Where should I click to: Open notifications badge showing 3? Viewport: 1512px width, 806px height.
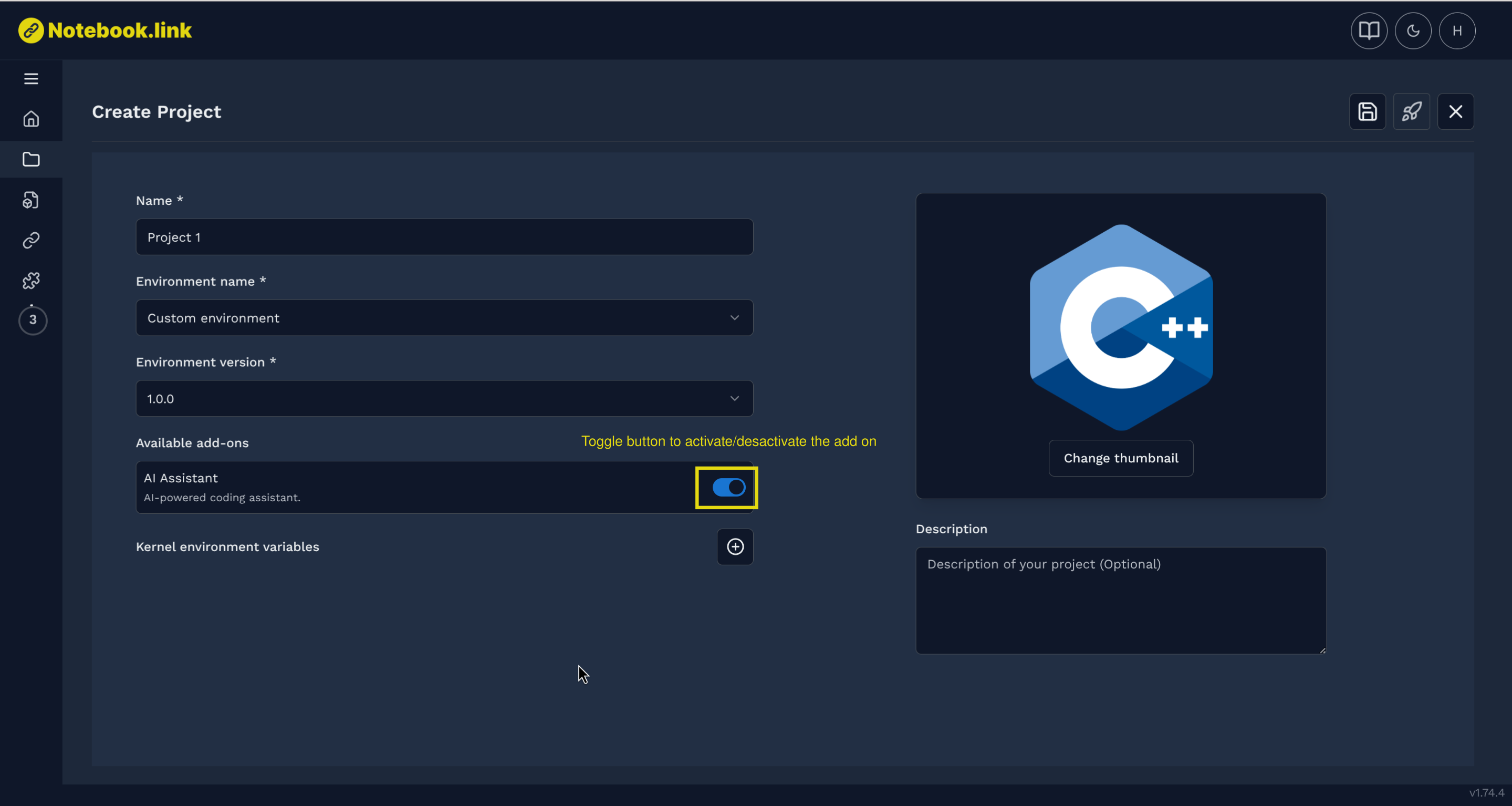(x=33, y=321)
